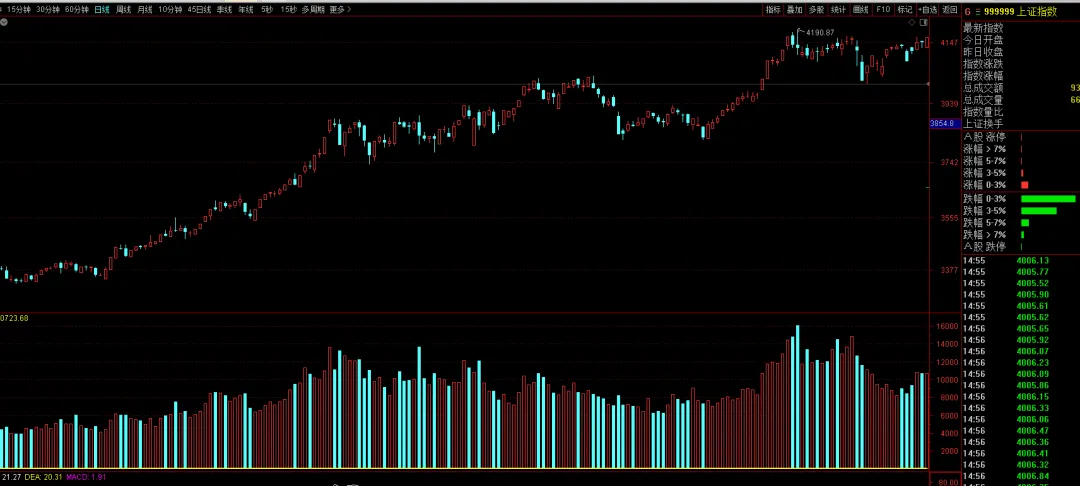The height and width of the screenshot is (486, 1080).
Task: Select the 季线 quarterly period
Action: coord(224,10)
